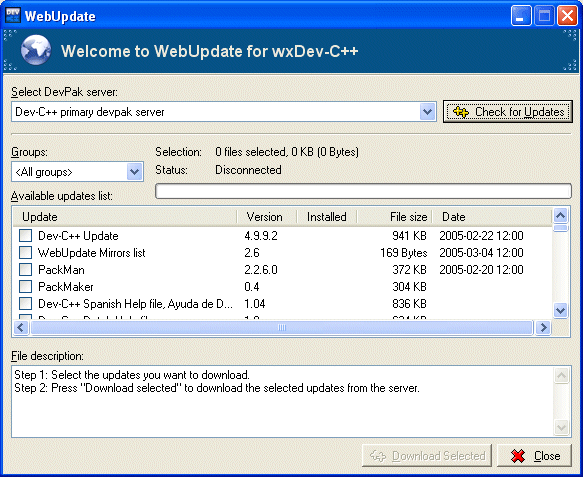Click file size '169 Bytes' cell
The image size is (583, 477).
(404, 253)
